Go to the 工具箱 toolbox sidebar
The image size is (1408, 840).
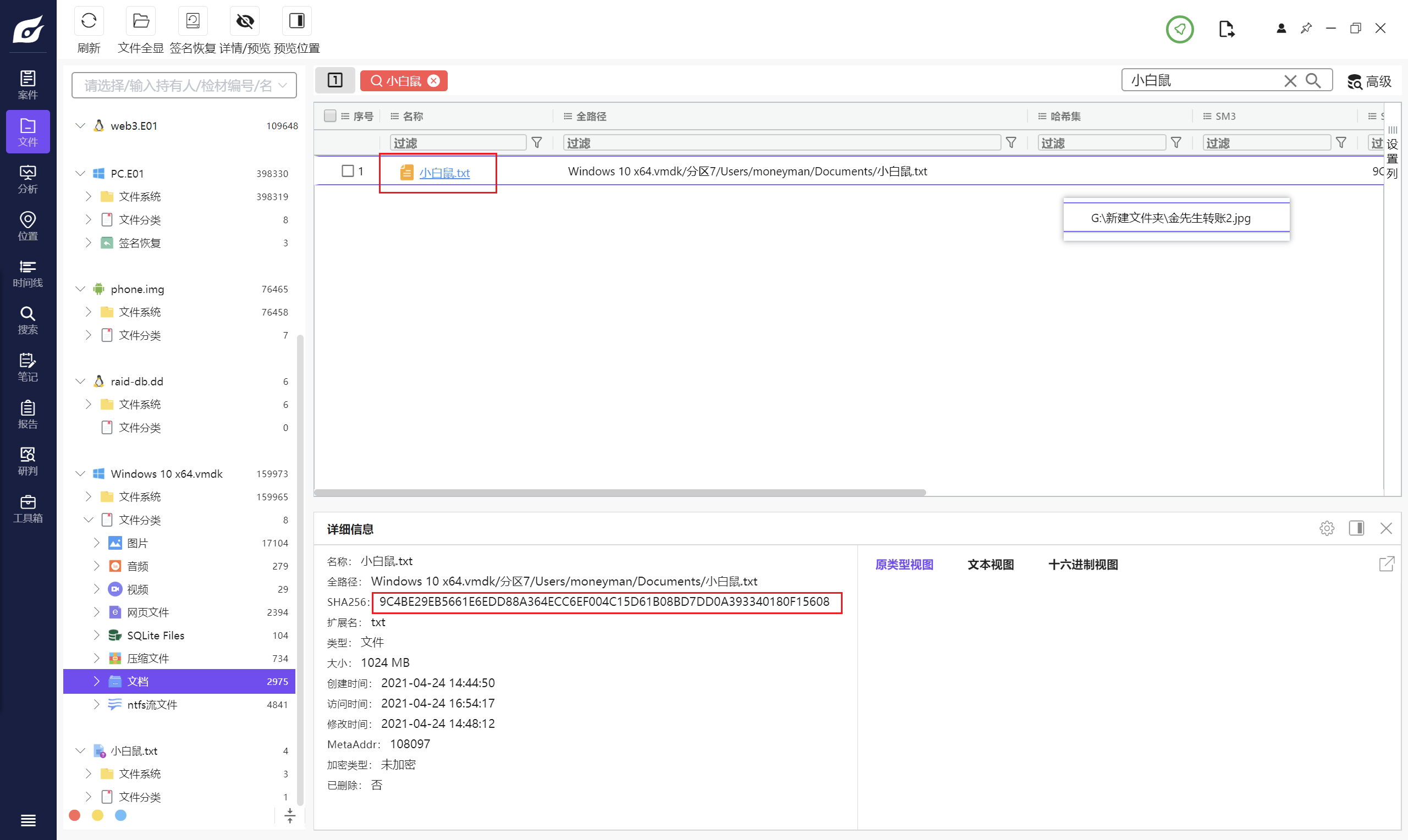(x=28, y=509)
